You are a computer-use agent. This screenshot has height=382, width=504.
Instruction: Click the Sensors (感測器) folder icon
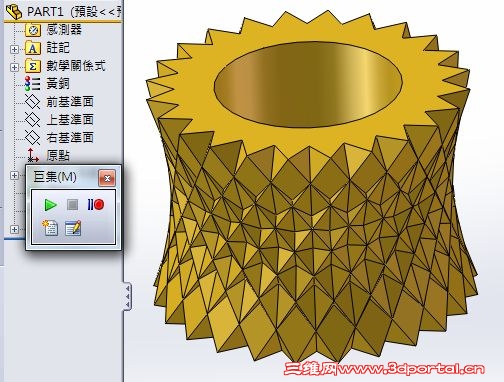click(x=33, y=30)
